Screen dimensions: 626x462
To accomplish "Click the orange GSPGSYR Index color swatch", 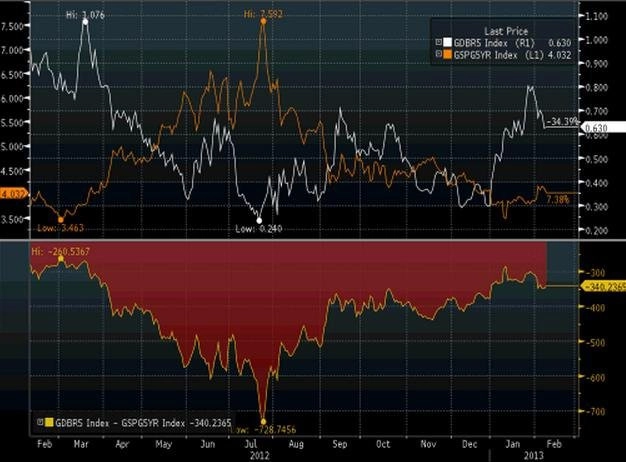I will [447, 55].
